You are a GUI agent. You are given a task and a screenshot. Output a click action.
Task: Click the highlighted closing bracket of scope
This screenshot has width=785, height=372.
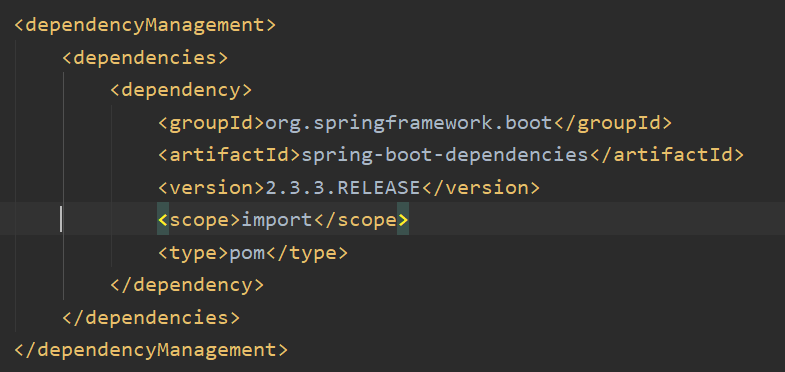pyautogui.click(x=403, y=220)
